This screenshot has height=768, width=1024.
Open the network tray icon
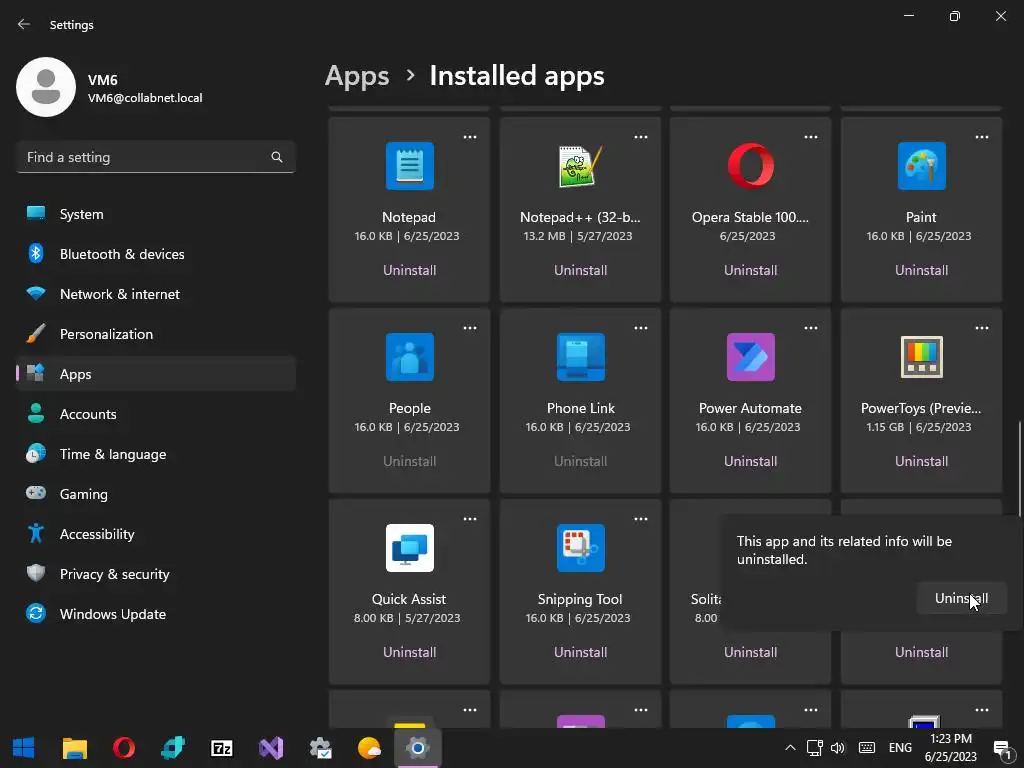(x=814, y=748)
